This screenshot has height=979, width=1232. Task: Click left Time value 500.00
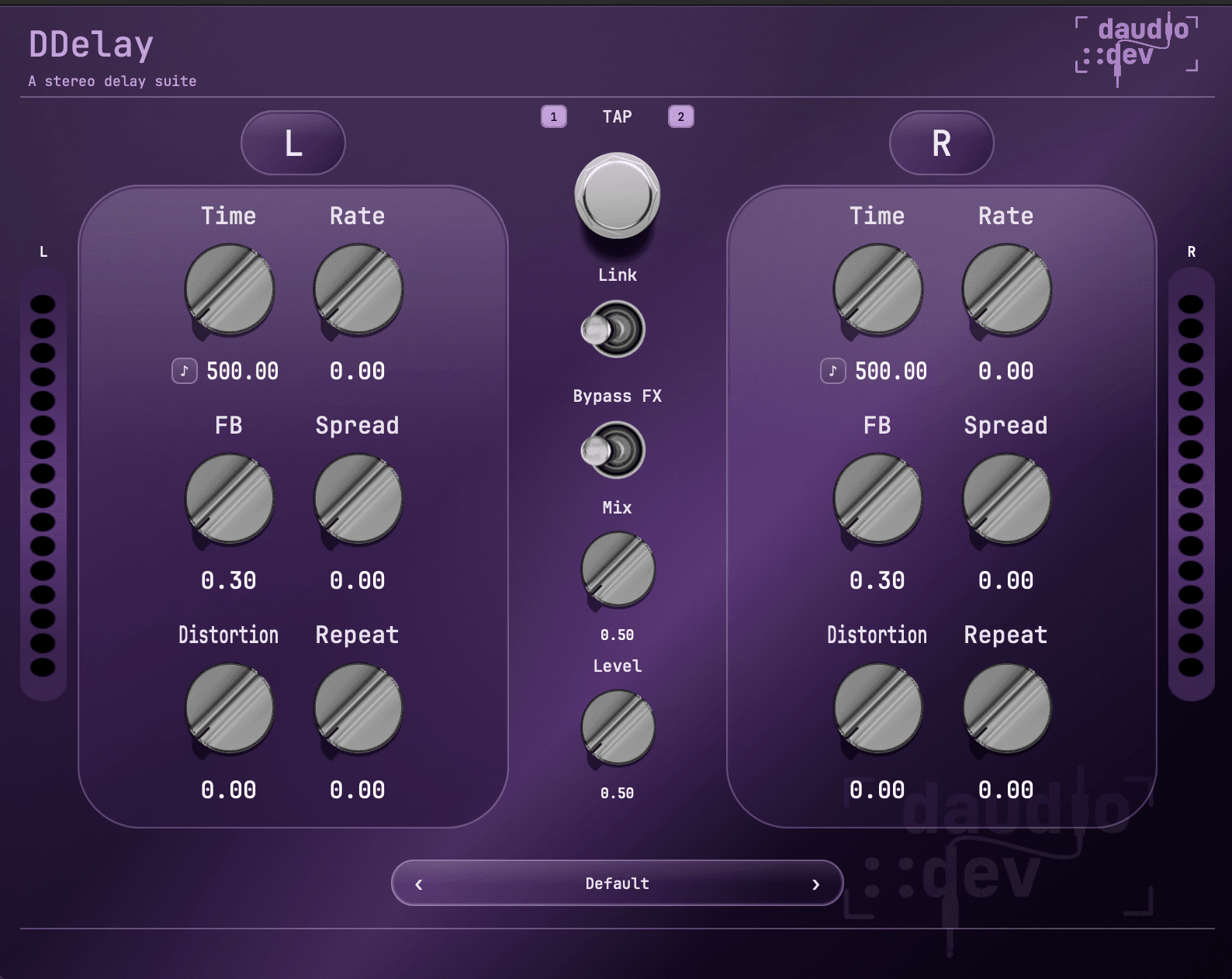(242, 371)
